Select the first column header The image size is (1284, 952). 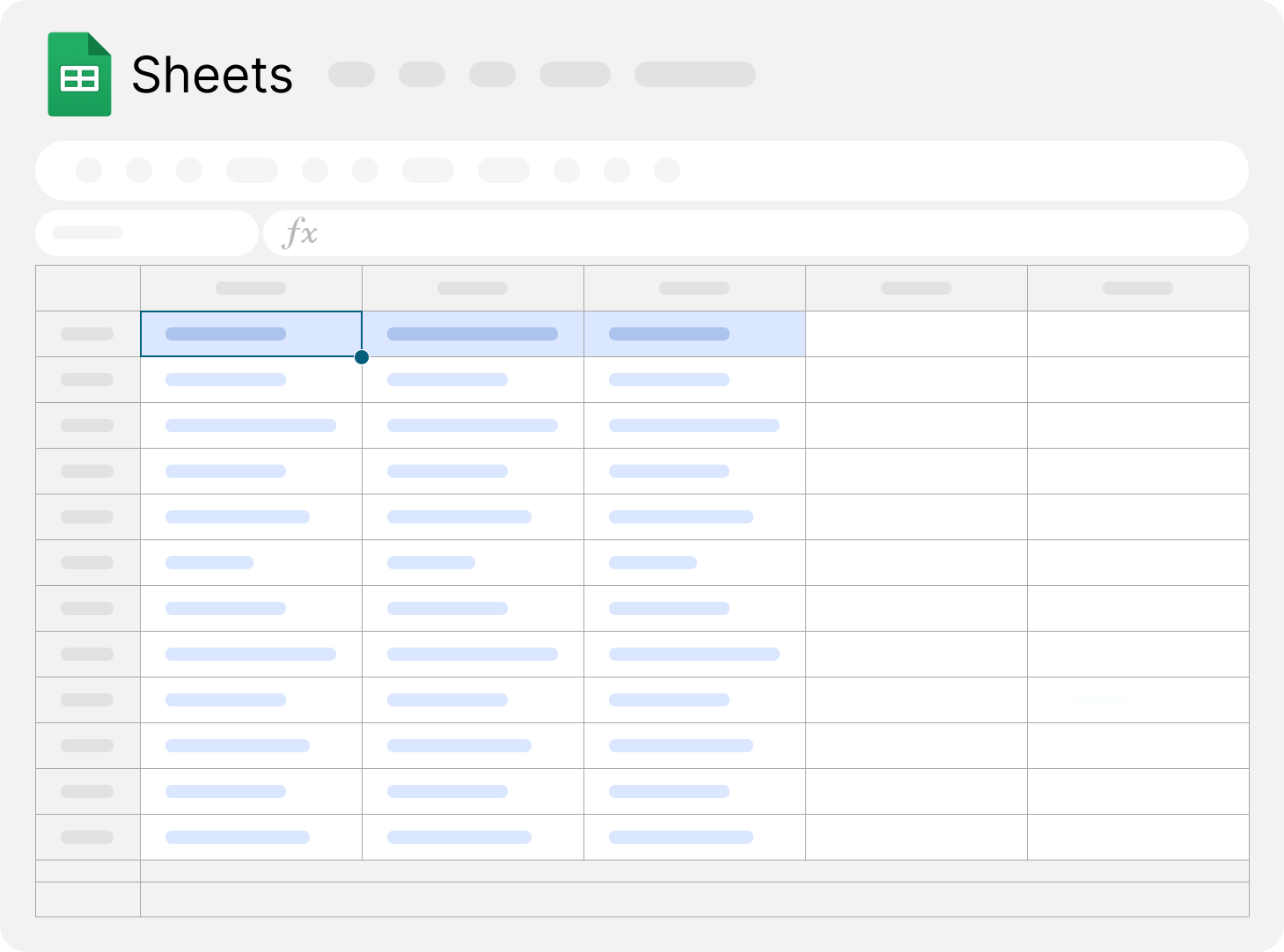[x=251, y=288]
